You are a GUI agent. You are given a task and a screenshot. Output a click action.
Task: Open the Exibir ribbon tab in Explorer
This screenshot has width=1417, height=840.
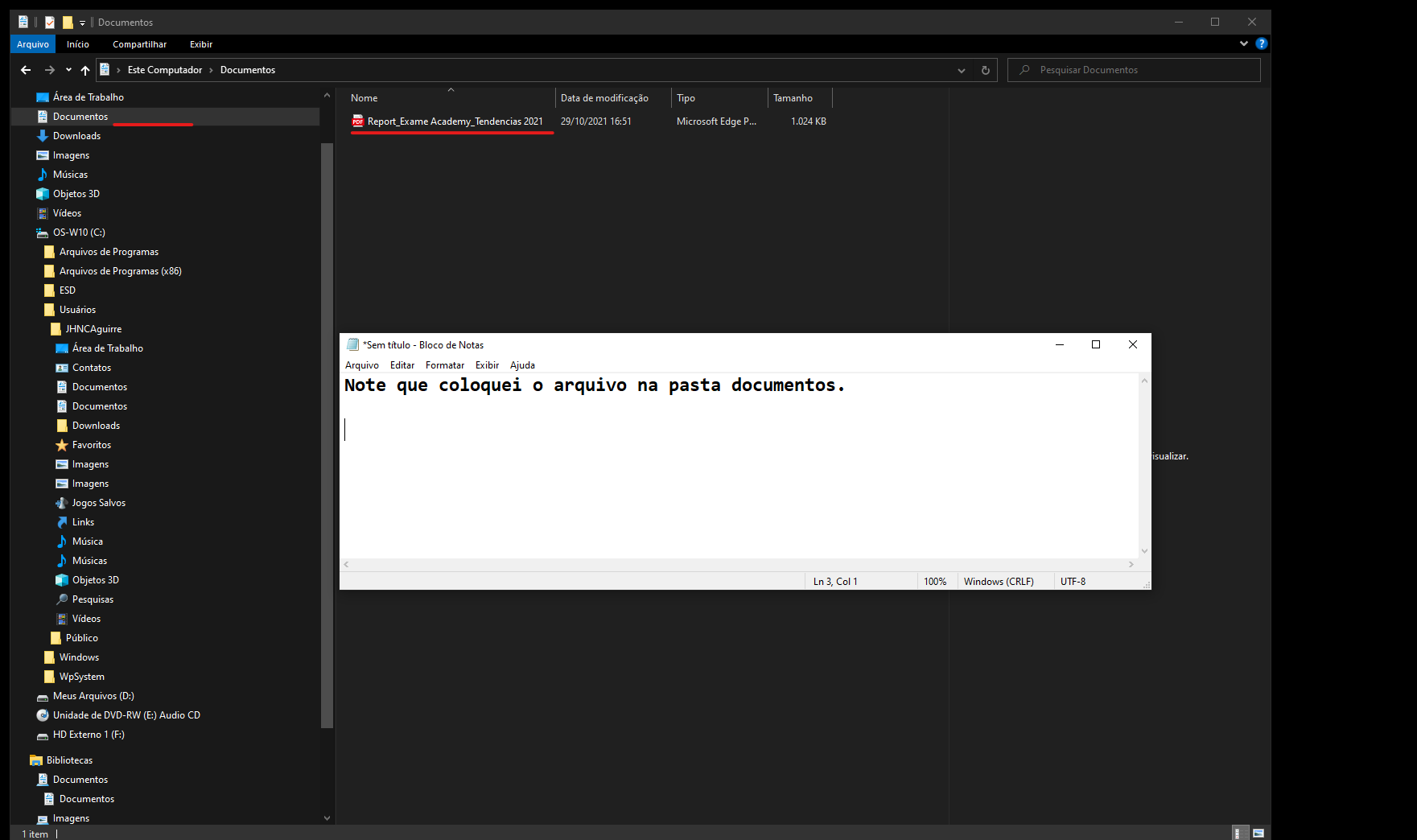[x=201, y=44]
